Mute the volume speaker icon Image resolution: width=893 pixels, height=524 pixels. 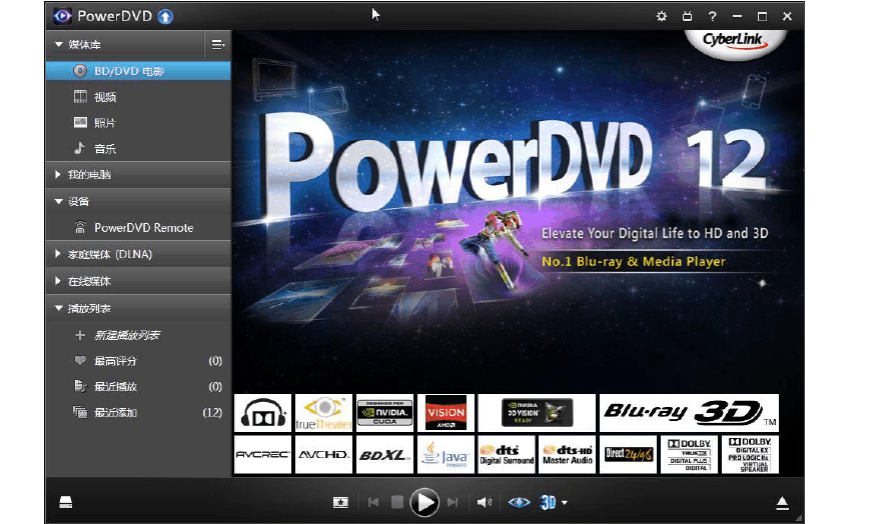[484, 502]
